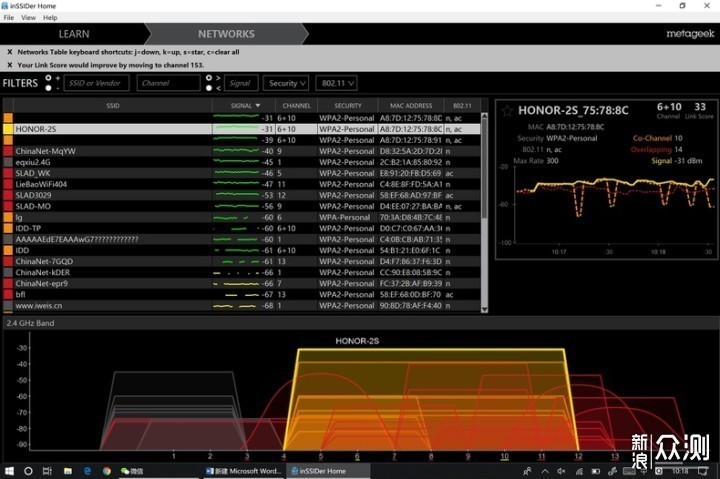720x479 pixels.
Task: Select the ChinaNet-kDER network row
Action: (x=242, y=272)
